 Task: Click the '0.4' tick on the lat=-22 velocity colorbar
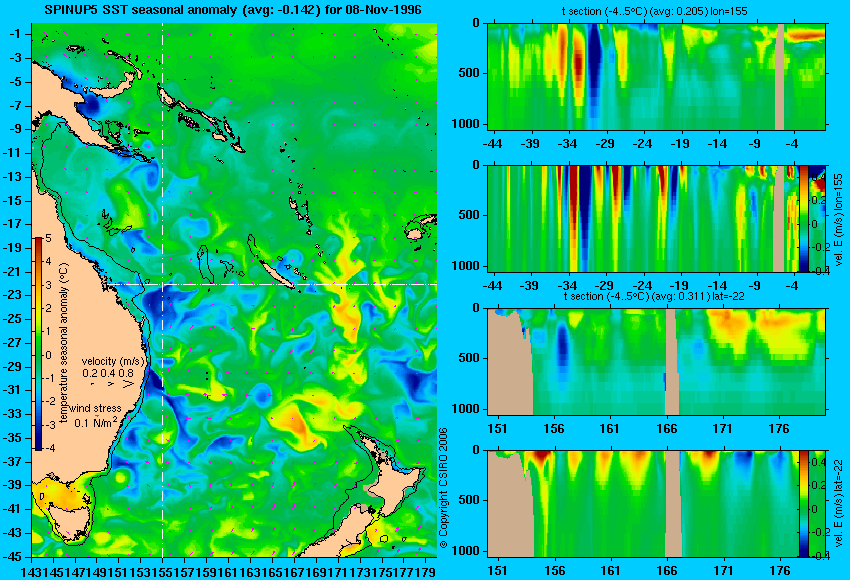(x=817, y=462)
